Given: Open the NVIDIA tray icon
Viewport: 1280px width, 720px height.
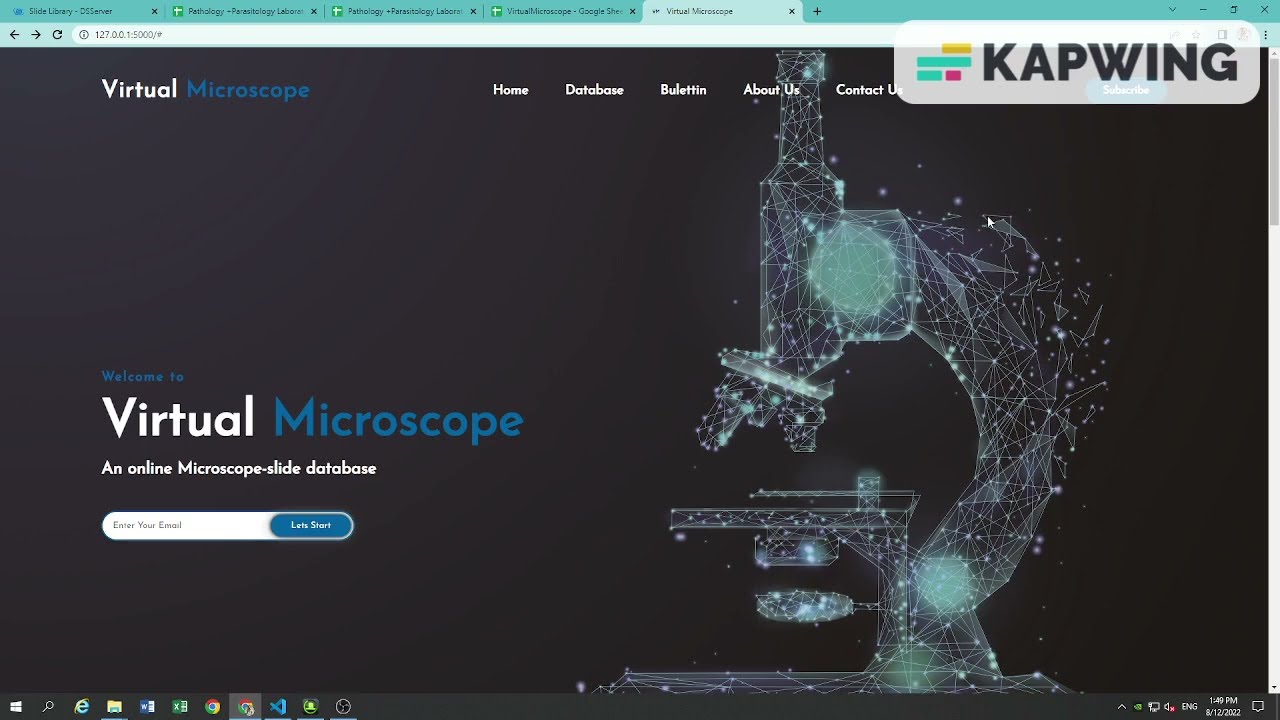Looking at the screenshot, I should 1137,707.
